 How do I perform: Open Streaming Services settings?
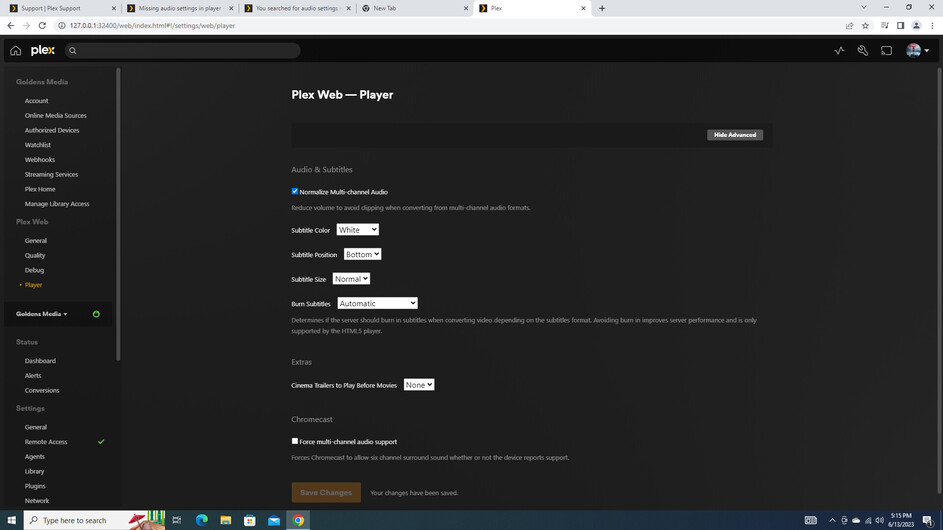(51, 174)
